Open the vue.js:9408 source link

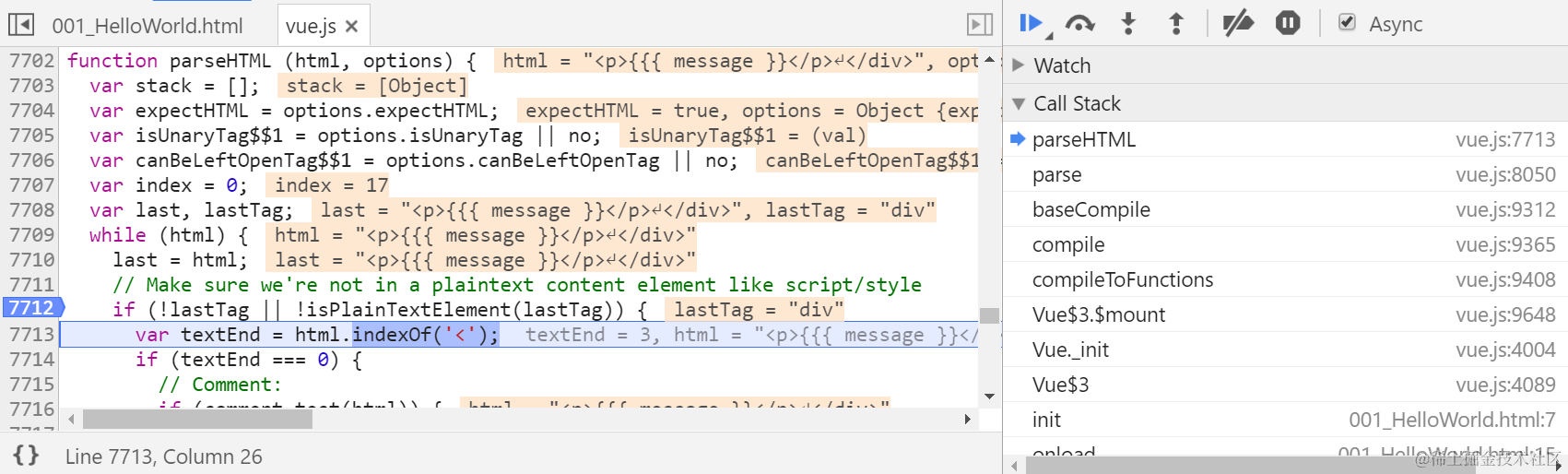(x=1505, y=279)
